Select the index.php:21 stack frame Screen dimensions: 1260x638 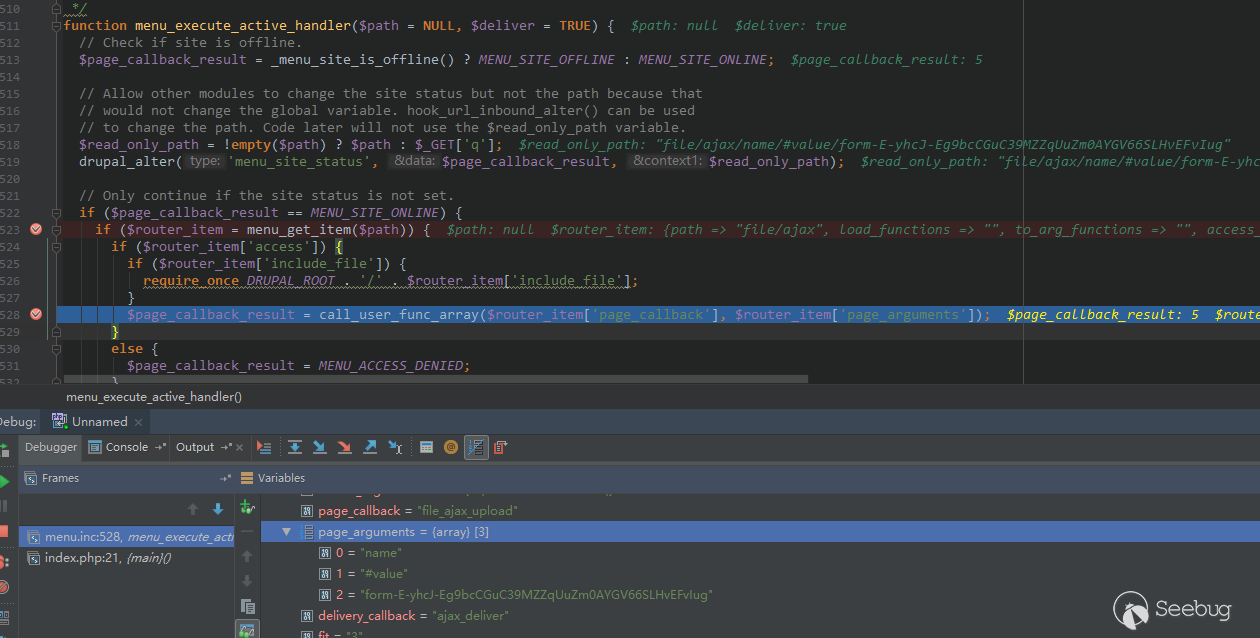click(107, 558)
